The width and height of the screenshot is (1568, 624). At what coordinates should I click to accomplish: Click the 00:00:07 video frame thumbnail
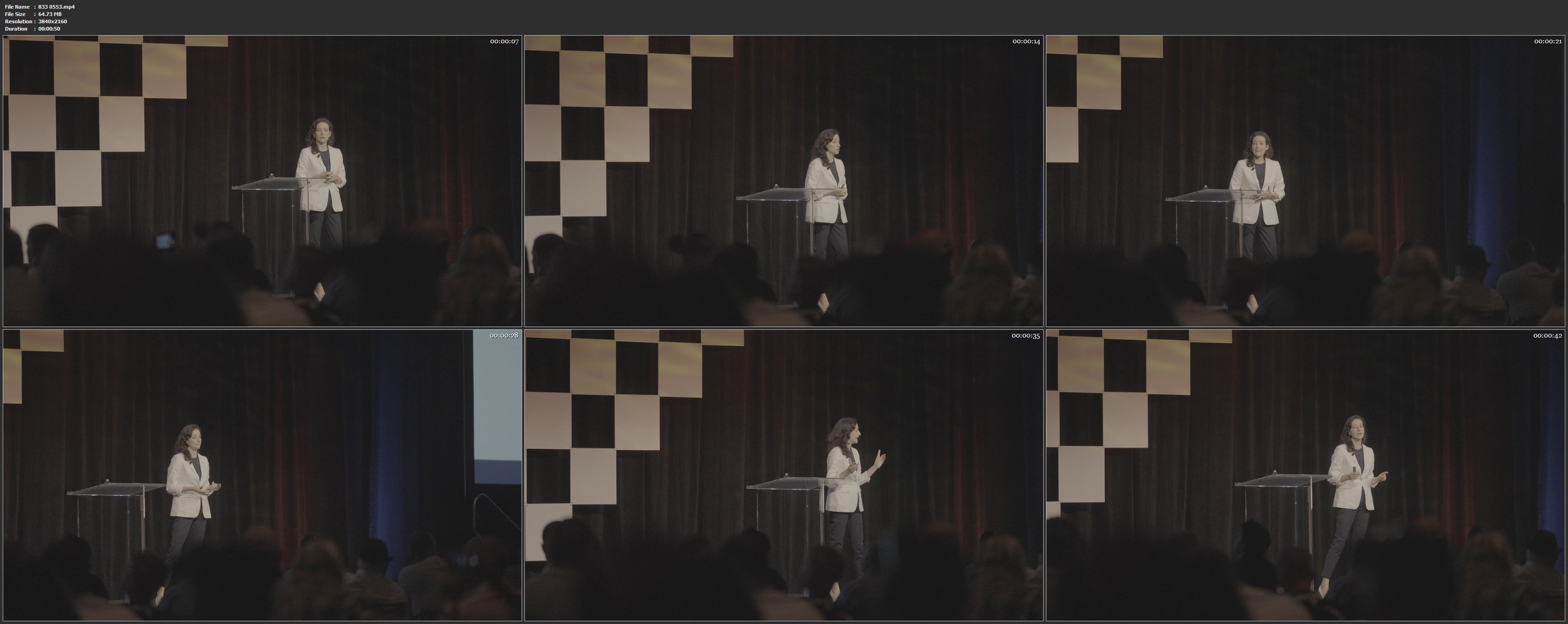[262, 181]
